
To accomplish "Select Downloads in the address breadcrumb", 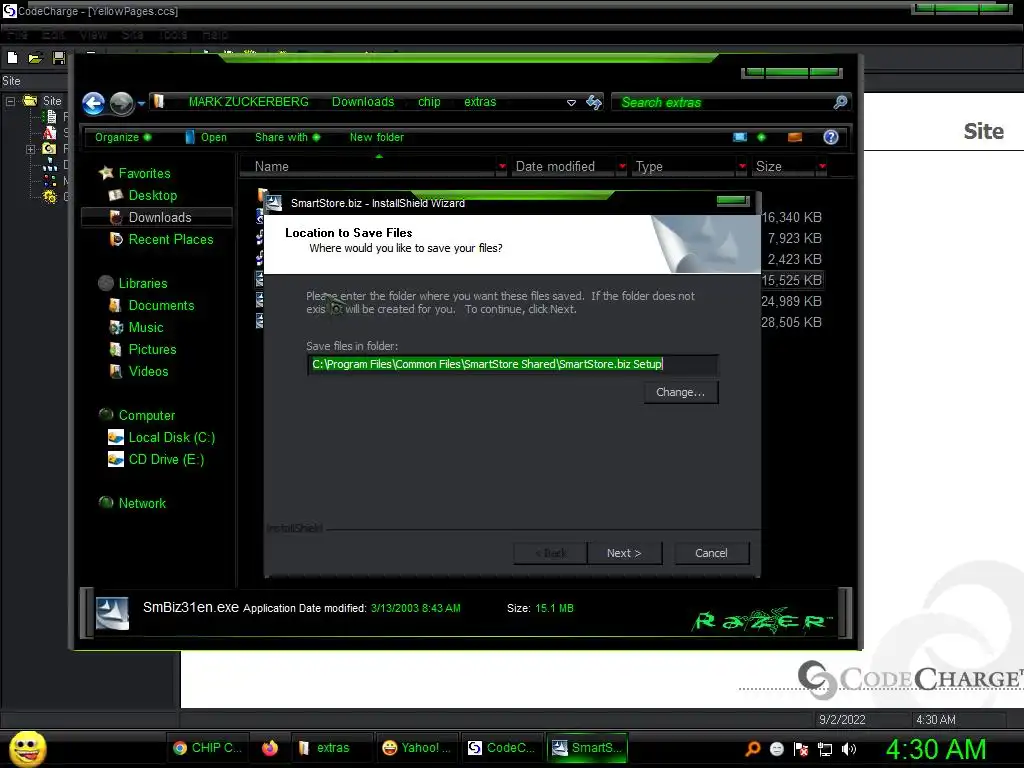I will point(363,102).
